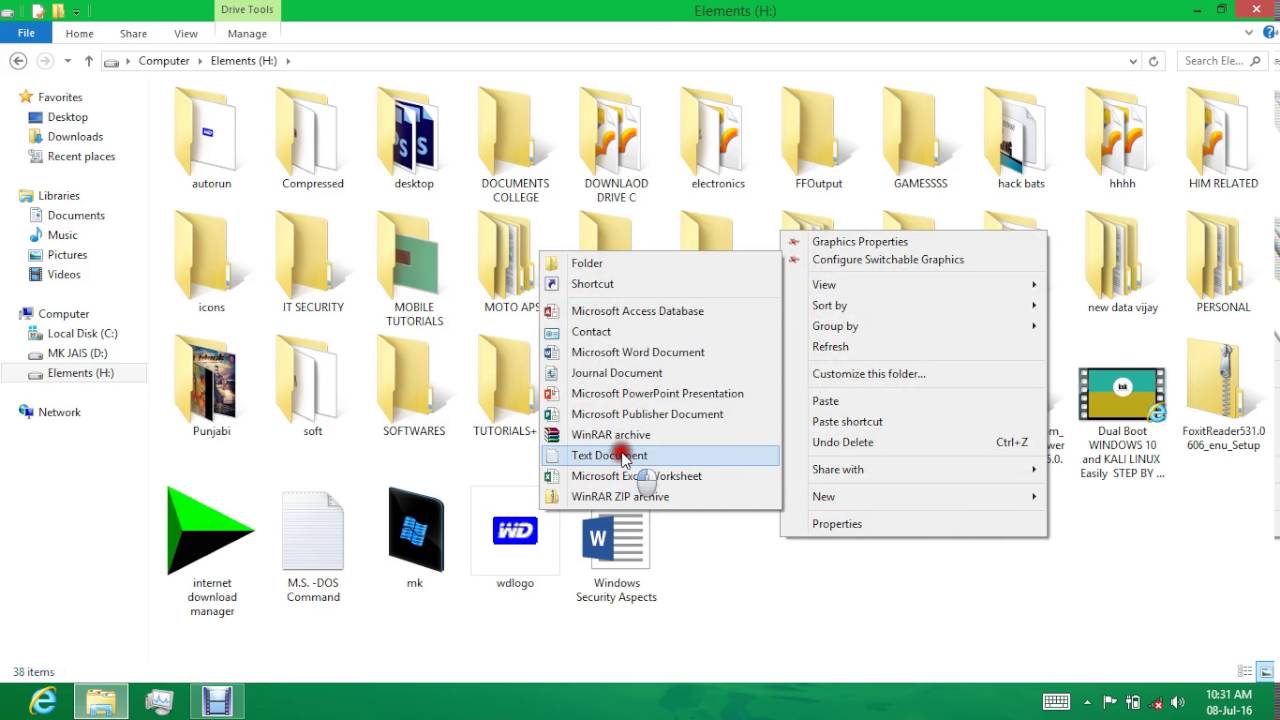
Task: Choose WinRAR archive entry
Action: (x=660, y=435)
